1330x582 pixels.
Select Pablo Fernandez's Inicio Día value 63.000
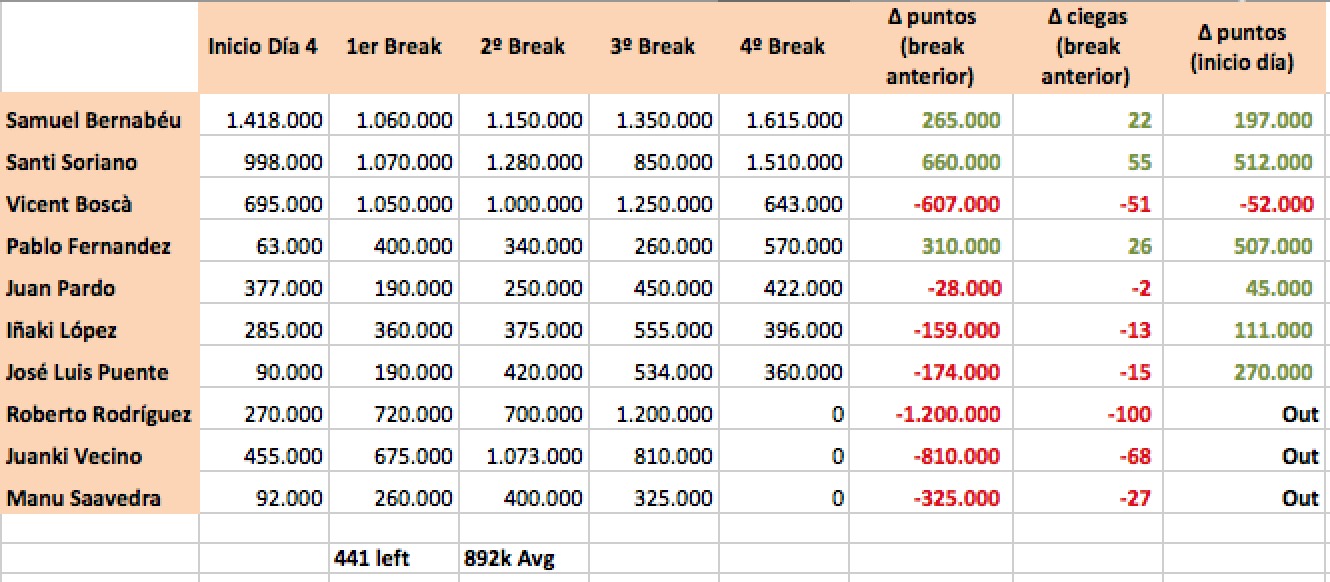click(264, 246)
